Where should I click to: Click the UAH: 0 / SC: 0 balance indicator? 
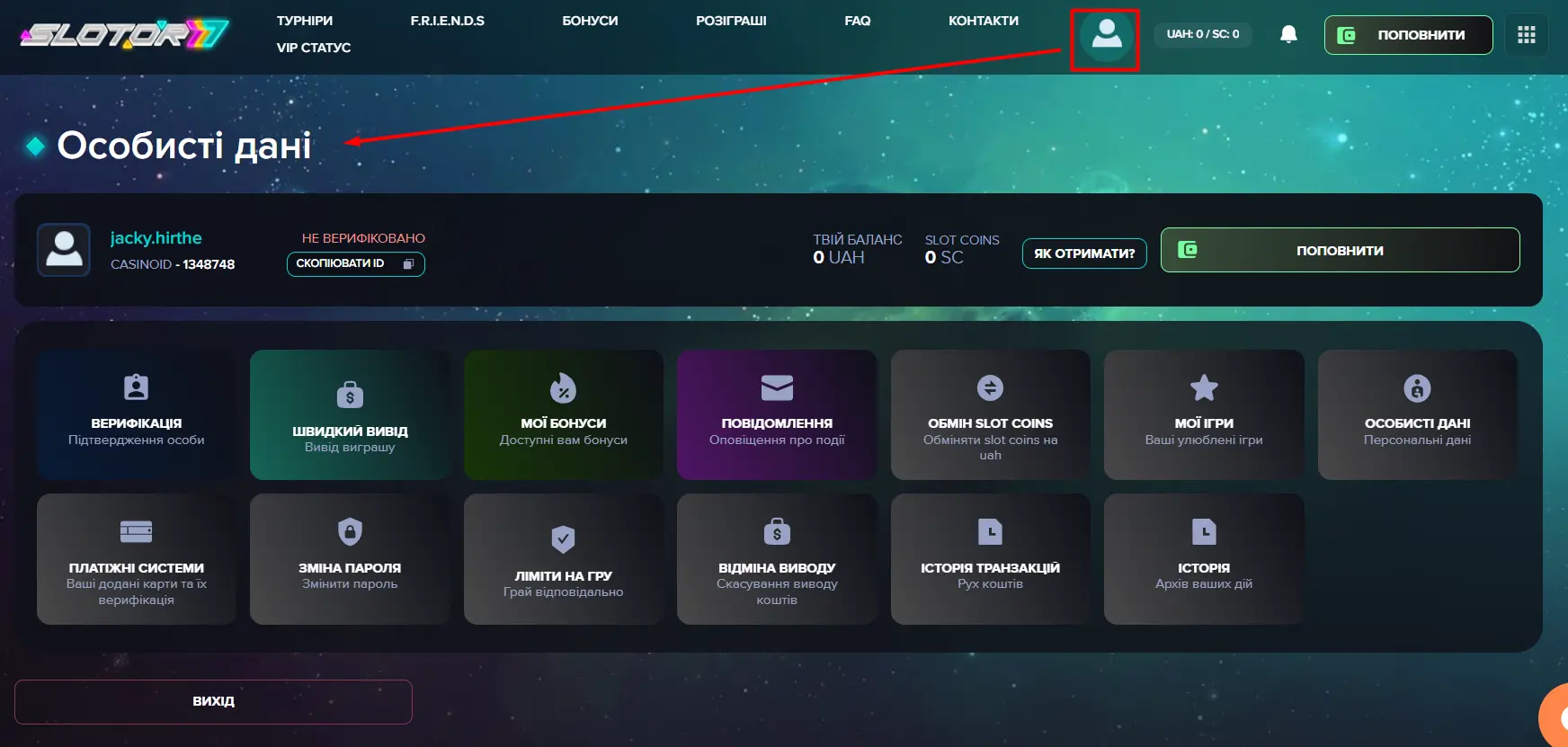pyautogui.click(x=1203, y=34)
